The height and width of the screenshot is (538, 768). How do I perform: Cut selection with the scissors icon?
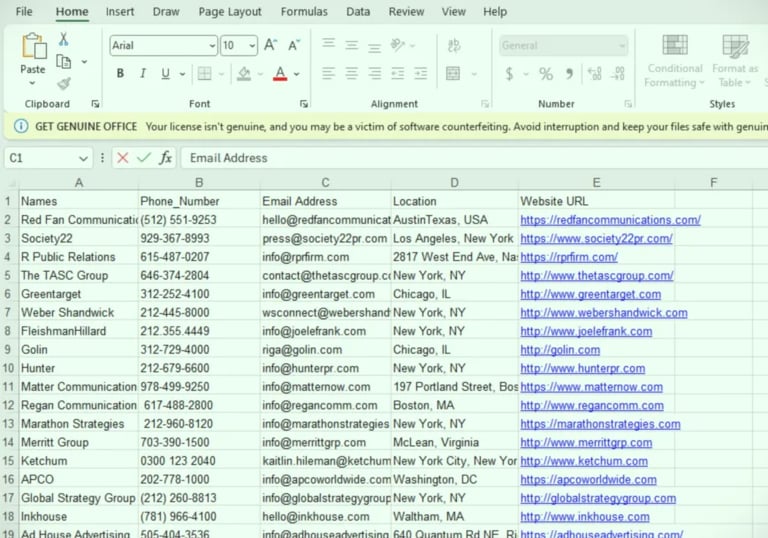[x=63, y=40]
